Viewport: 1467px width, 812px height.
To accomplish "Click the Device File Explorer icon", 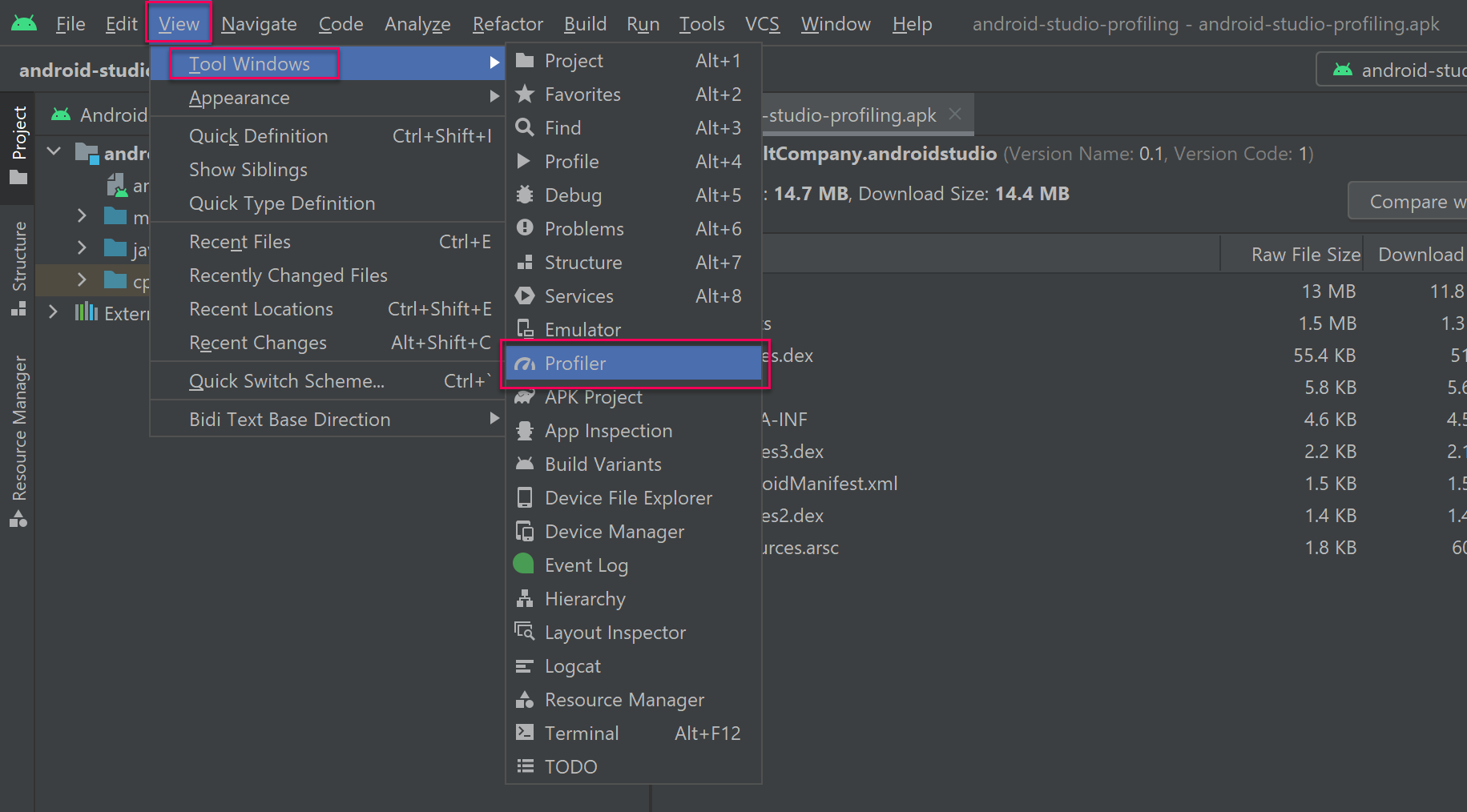I will click(525, 498).
